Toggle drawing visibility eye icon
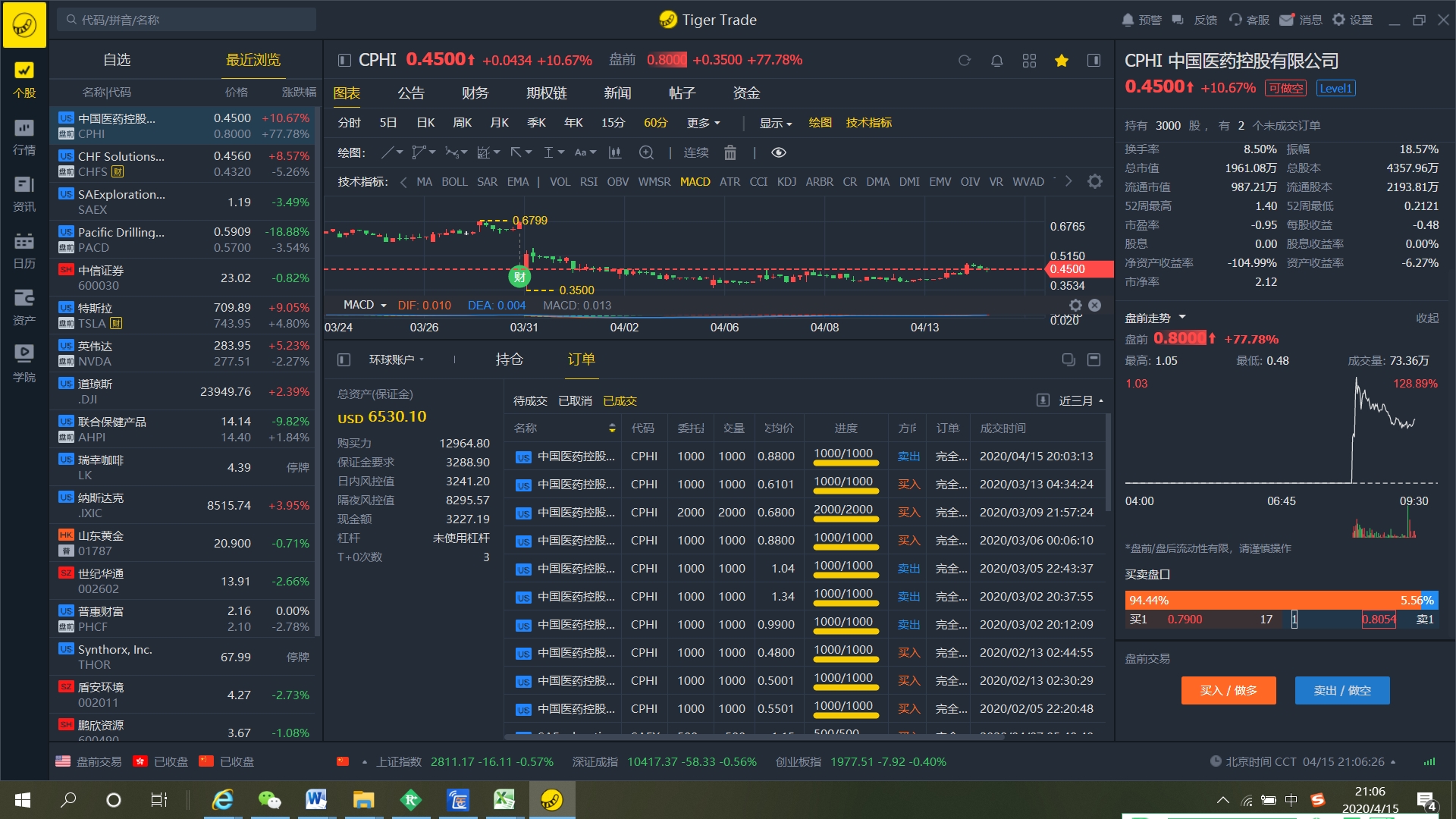Viewport: 1456px width, 819px height. tap(778, 152)
